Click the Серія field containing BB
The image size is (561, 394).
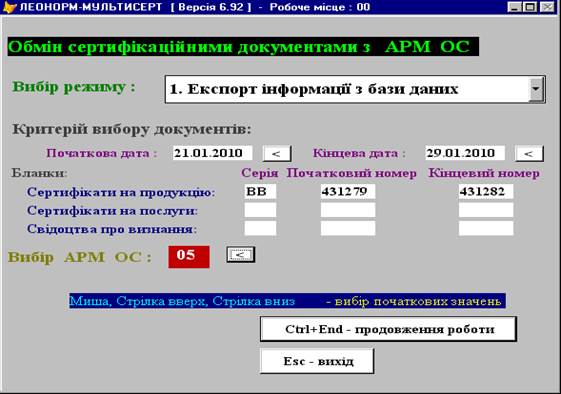[x=260, y=191]
